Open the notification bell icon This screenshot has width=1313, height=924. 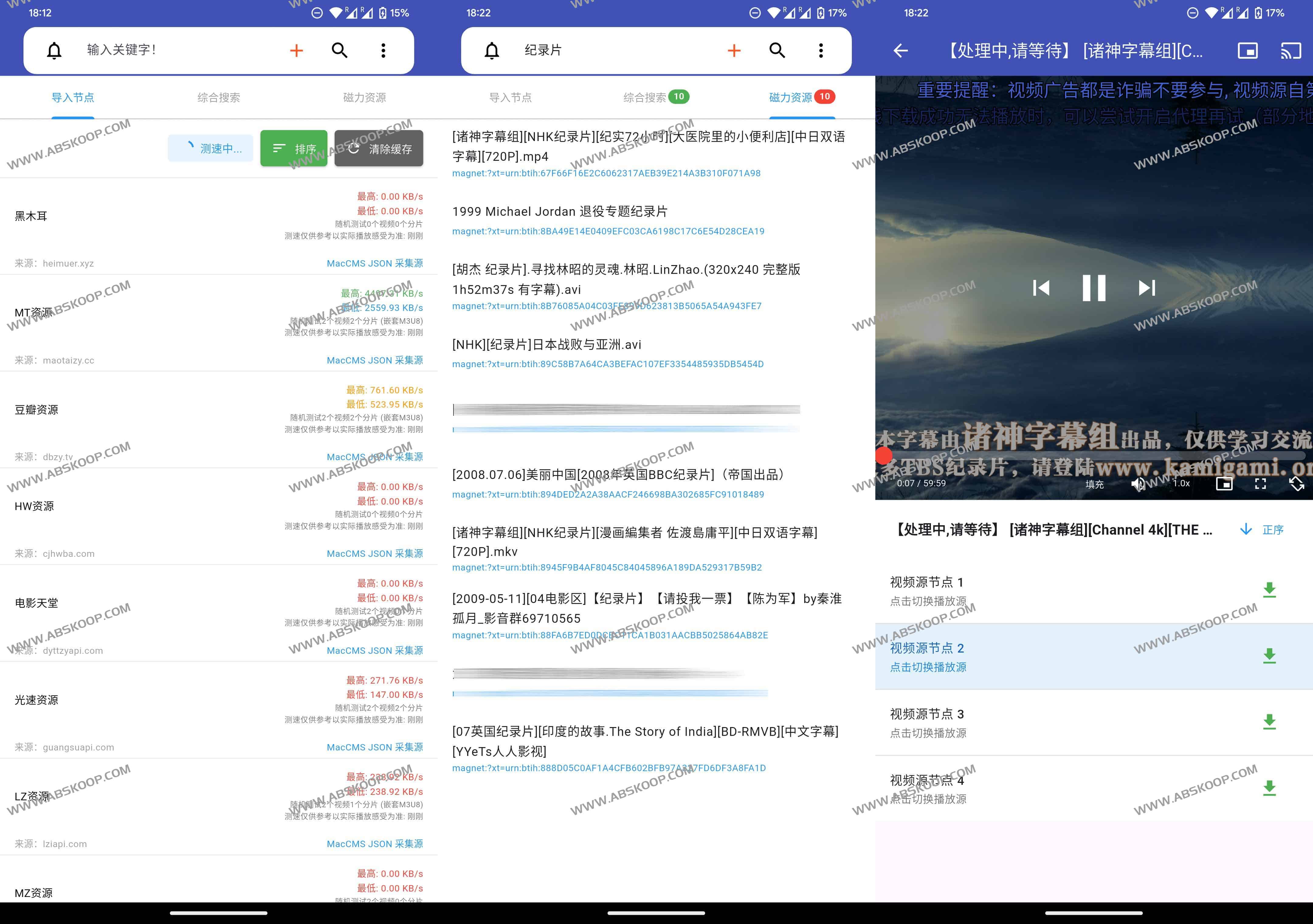pos(54,50)
